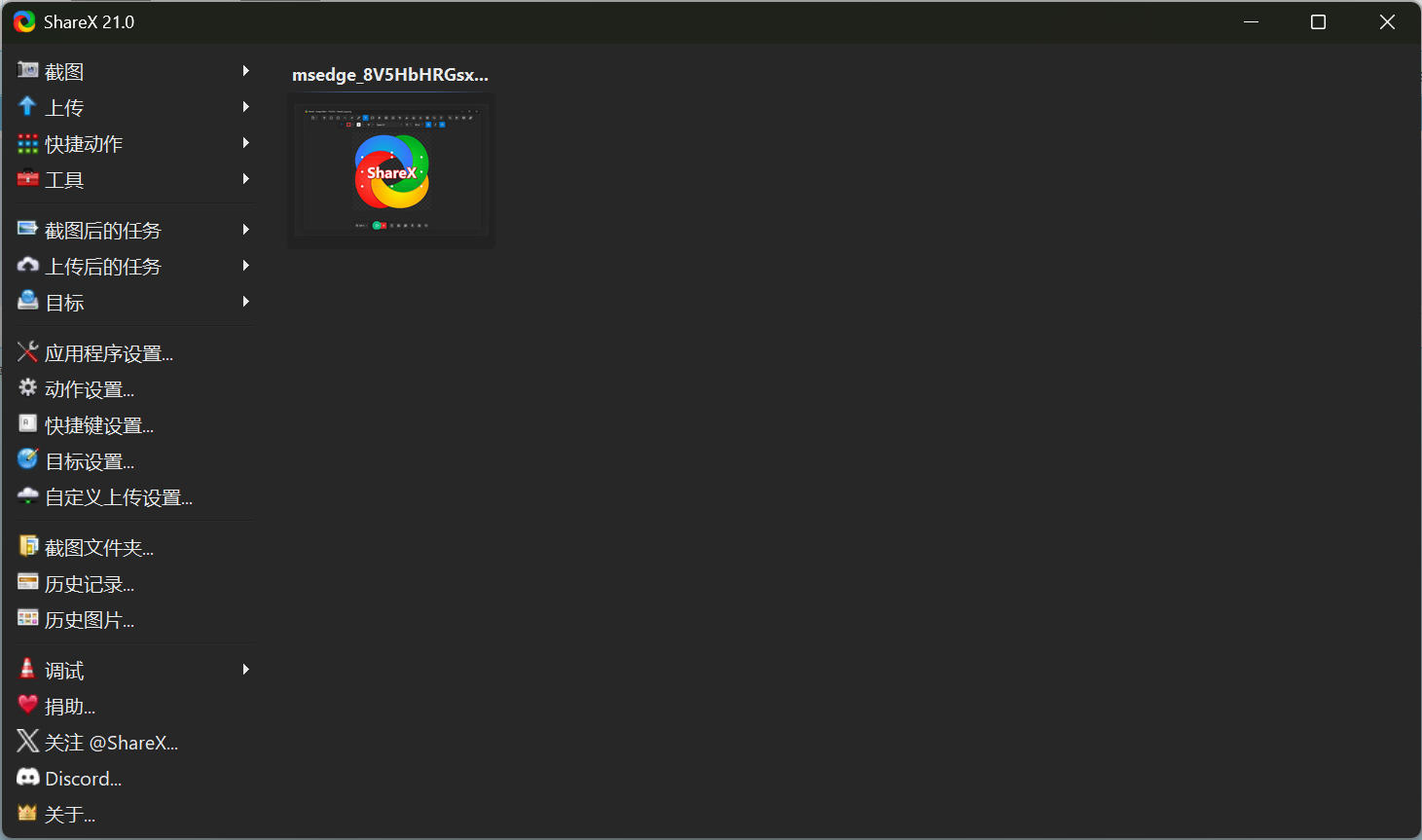The image size is (1422, 840).
Task: Expand the 上传 submenu arrow
Action: [x=246, y=107]
